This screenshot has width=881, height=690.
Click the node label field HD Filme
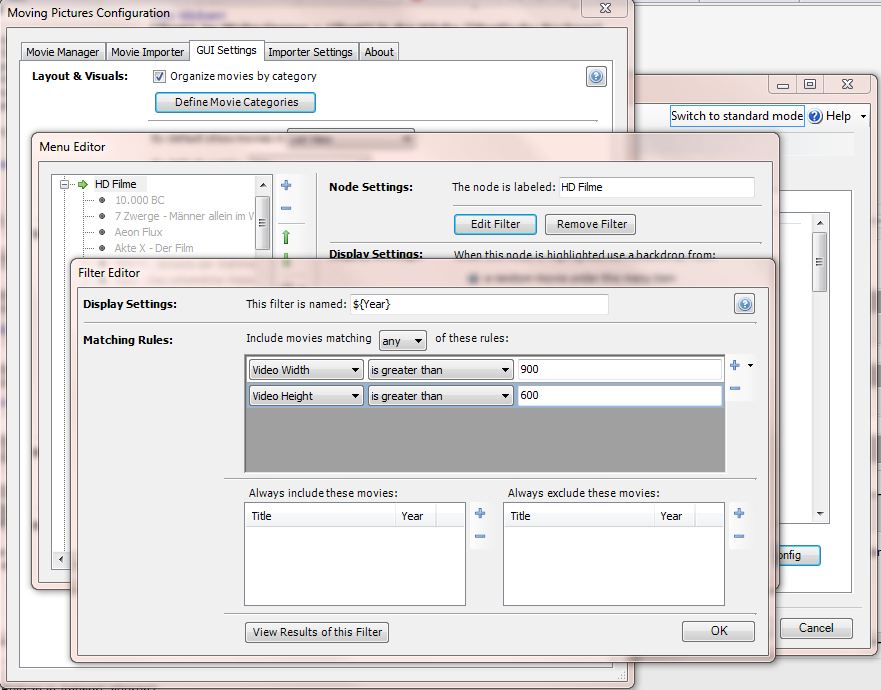[657, 187]
